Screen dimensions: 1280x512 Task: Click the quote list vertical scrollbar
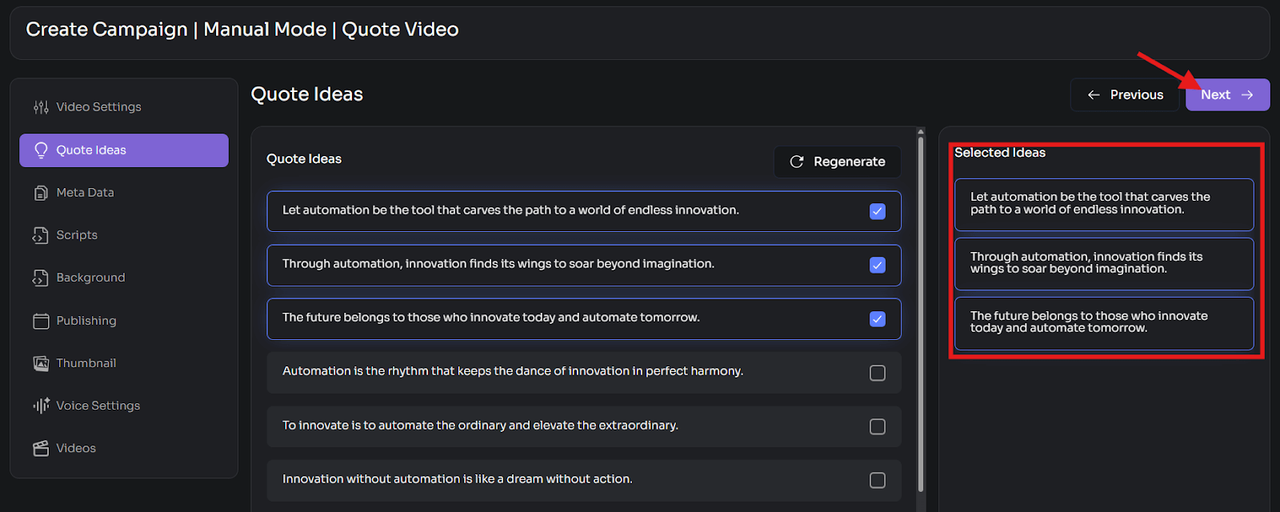click(921, 300)
